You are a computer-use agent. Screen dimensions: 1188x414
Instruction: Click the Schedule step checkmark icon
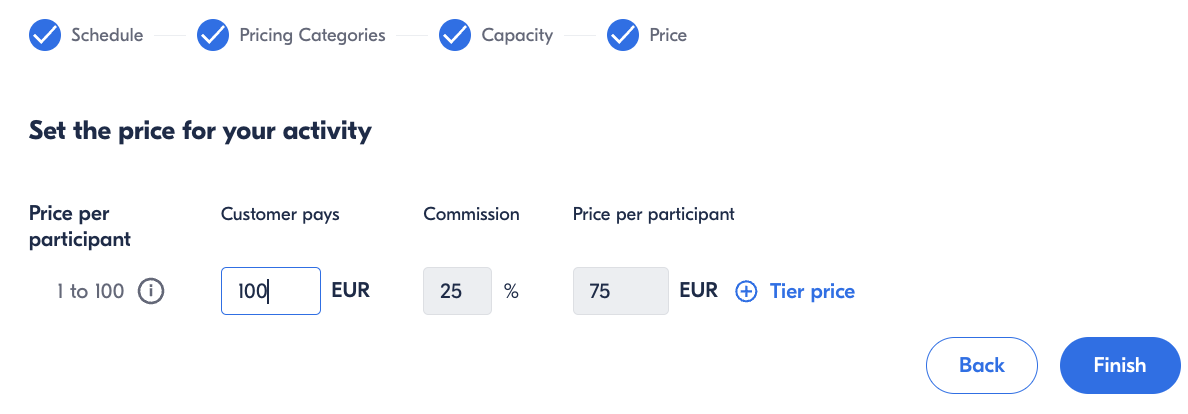[x=45, y=35]
